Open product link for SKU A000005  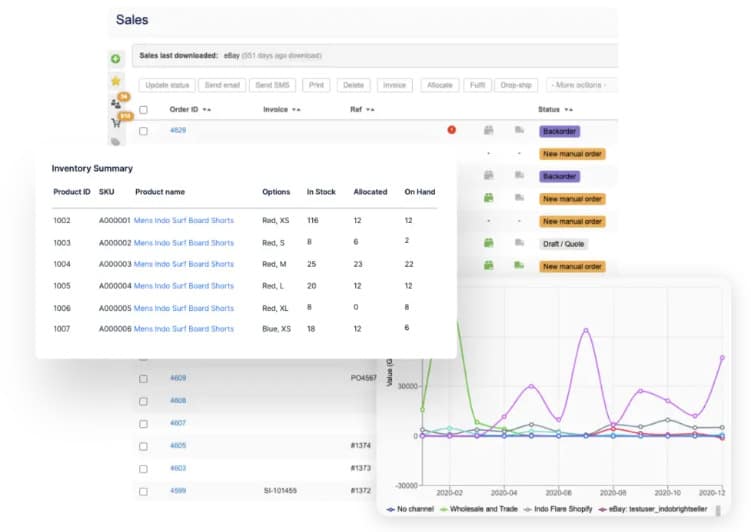coord(184,308)
